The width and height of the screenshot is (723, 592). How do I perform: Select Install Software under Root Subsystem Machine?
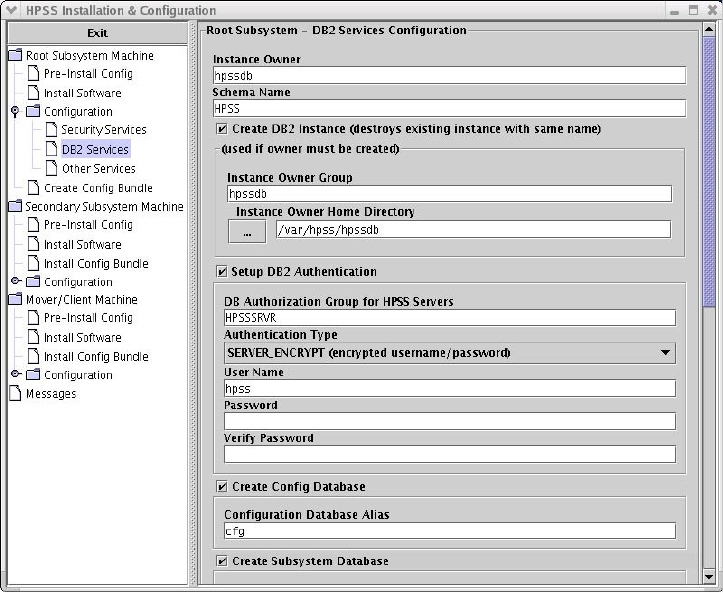[83, 93]
